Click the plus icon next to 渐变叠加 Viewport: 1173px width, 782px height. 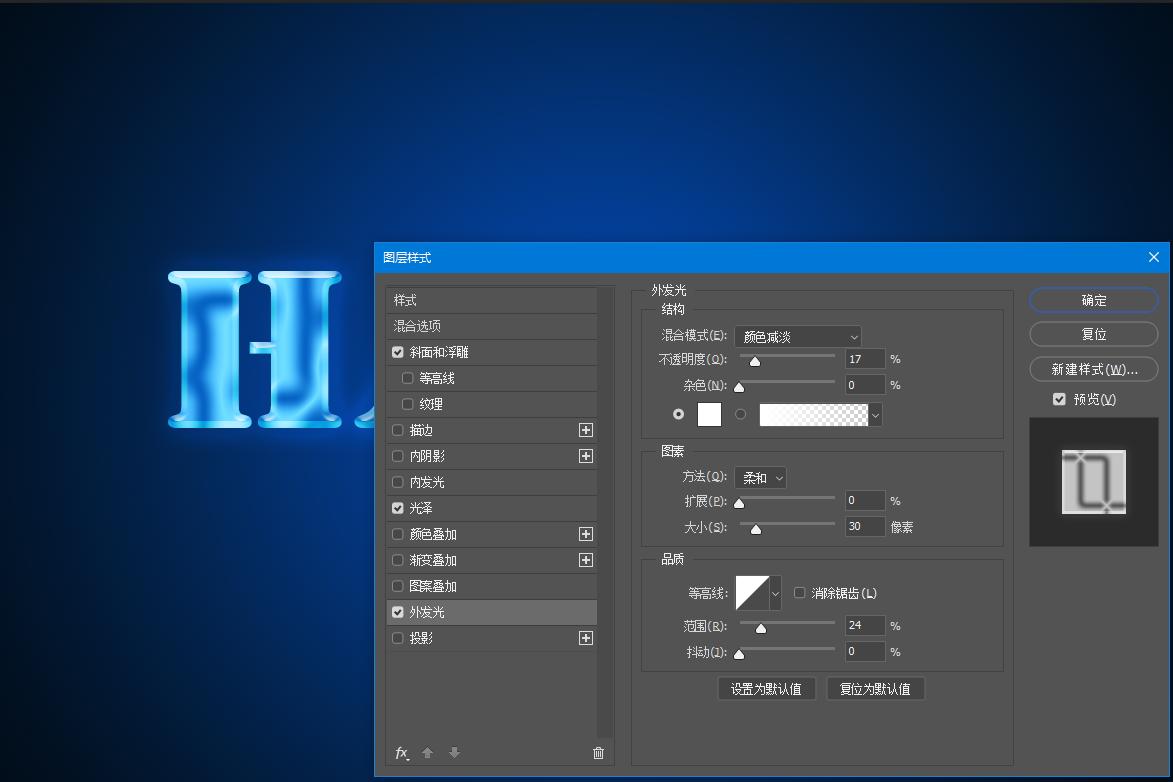[586, 559]
